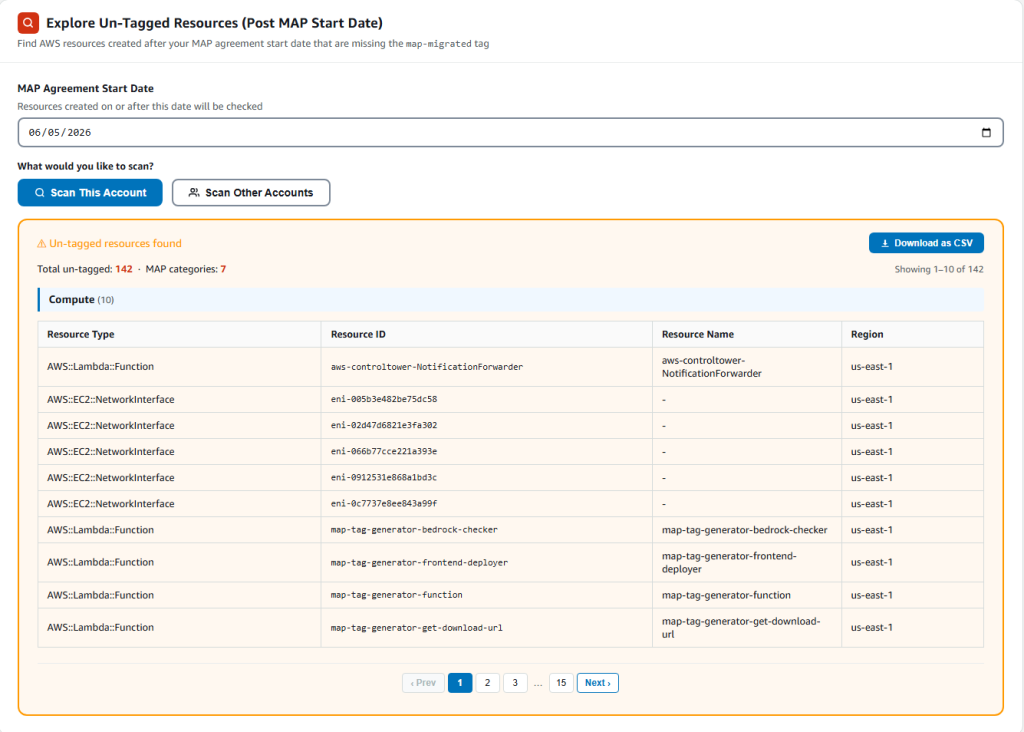
Task: Jump to page 15 of results
Action: tap(561, 682)
